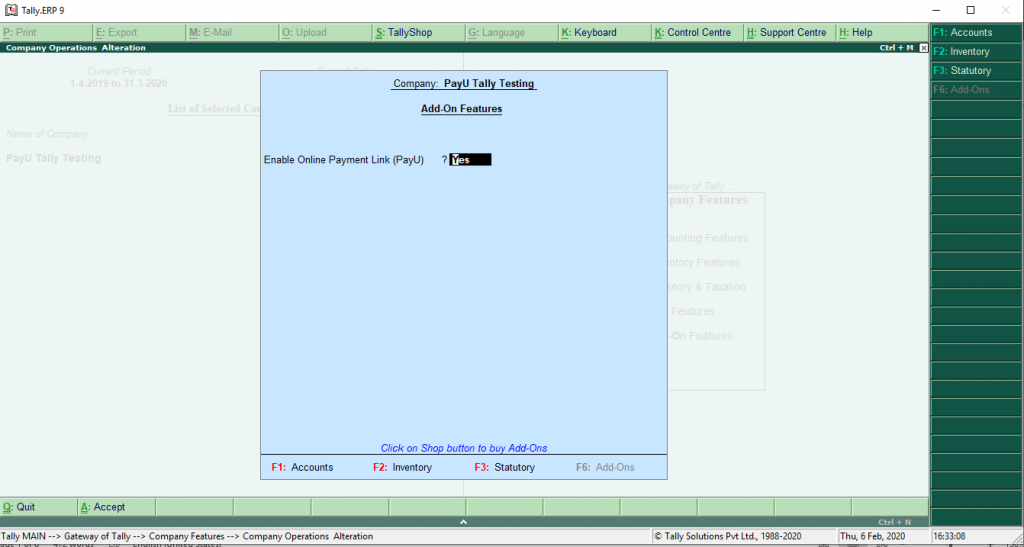Screen dimensions: 1024x547
Task: Select F3: Statutory in right sidebar
Action: (x=977, y=70)
